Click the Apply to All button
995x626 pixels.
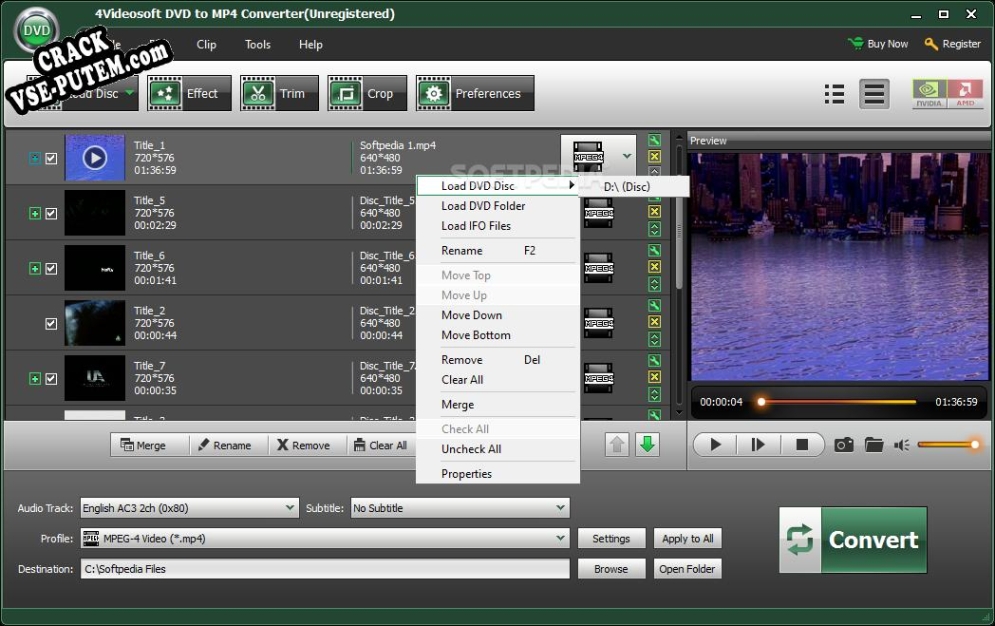(x=687, y=538)
